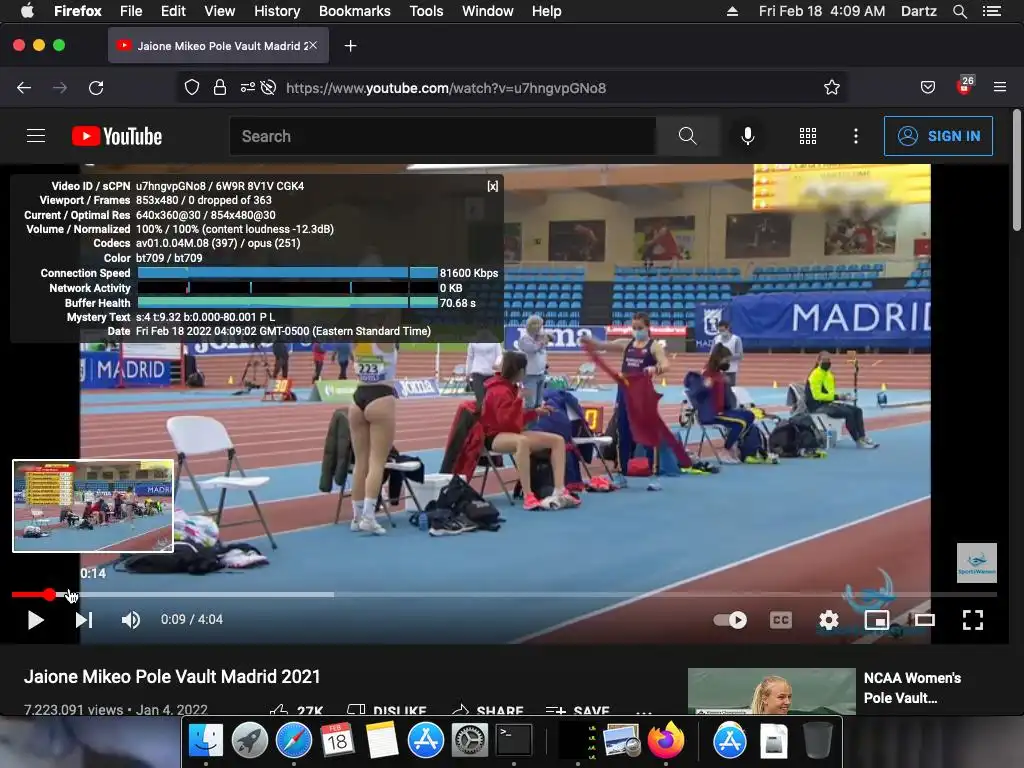Open Firefox application menu

click(1000, 87)
